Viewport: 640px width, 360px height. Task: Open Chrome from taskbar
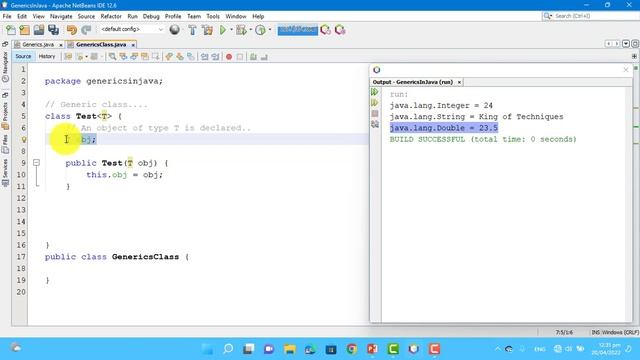point(351,349)
